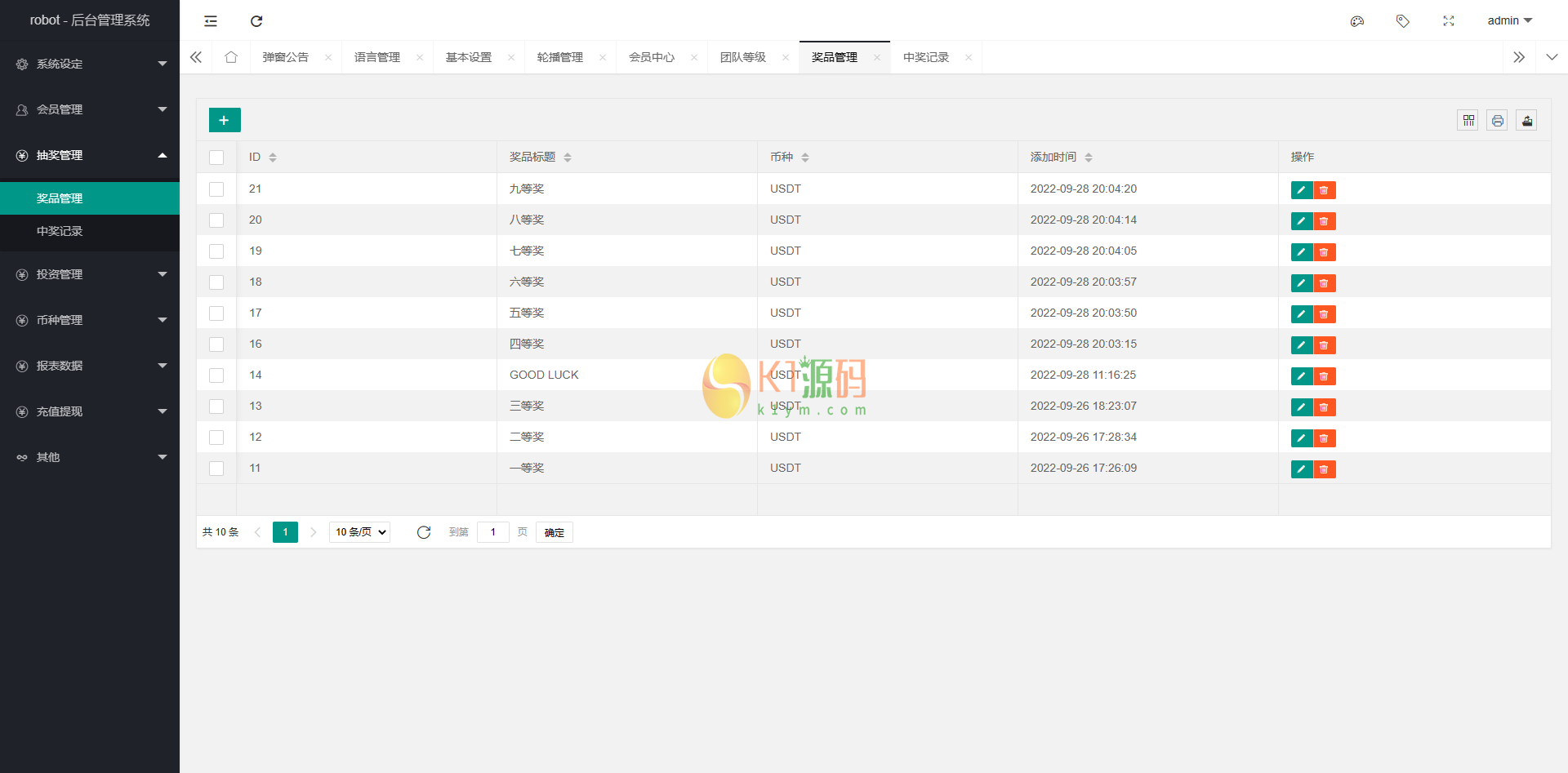This screenshot has width=1568, height=773.
Task: Collapse the sidebar using the hamburger menu icon
Action: point(211,21)
